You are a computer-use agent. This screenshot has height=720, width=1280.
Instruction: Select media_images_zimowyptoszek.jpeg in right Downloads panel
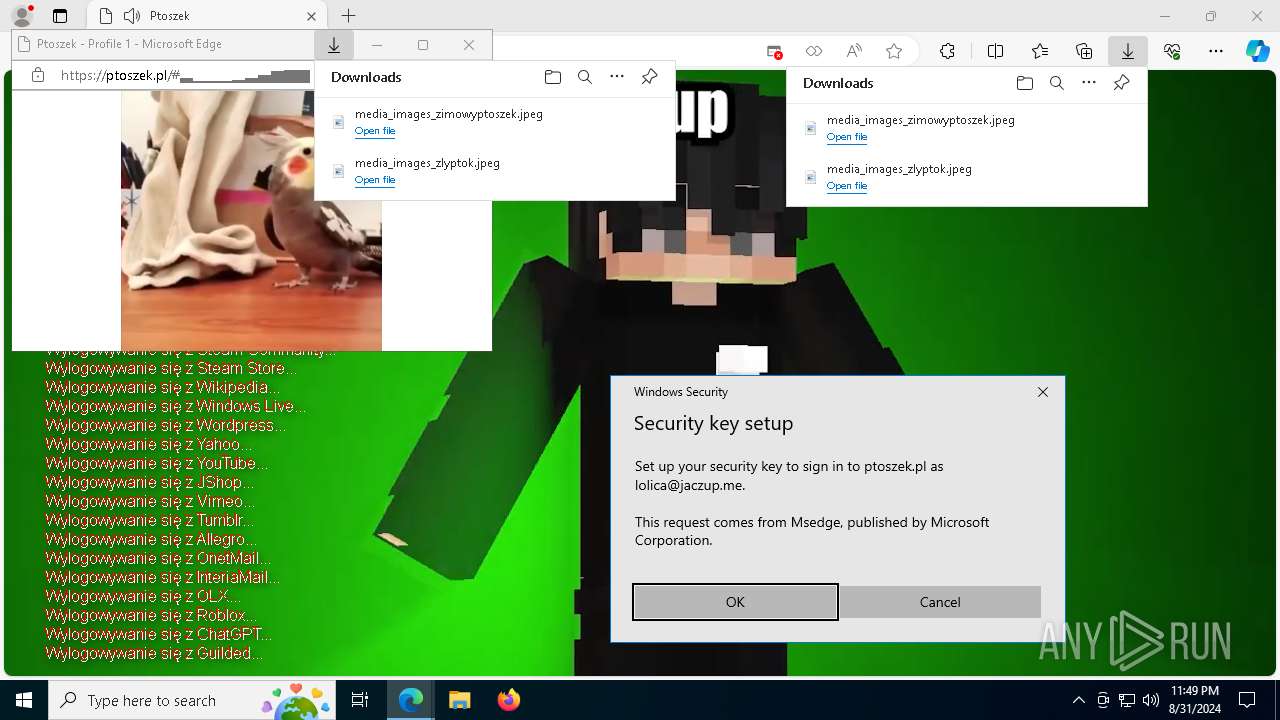(921, 120)
